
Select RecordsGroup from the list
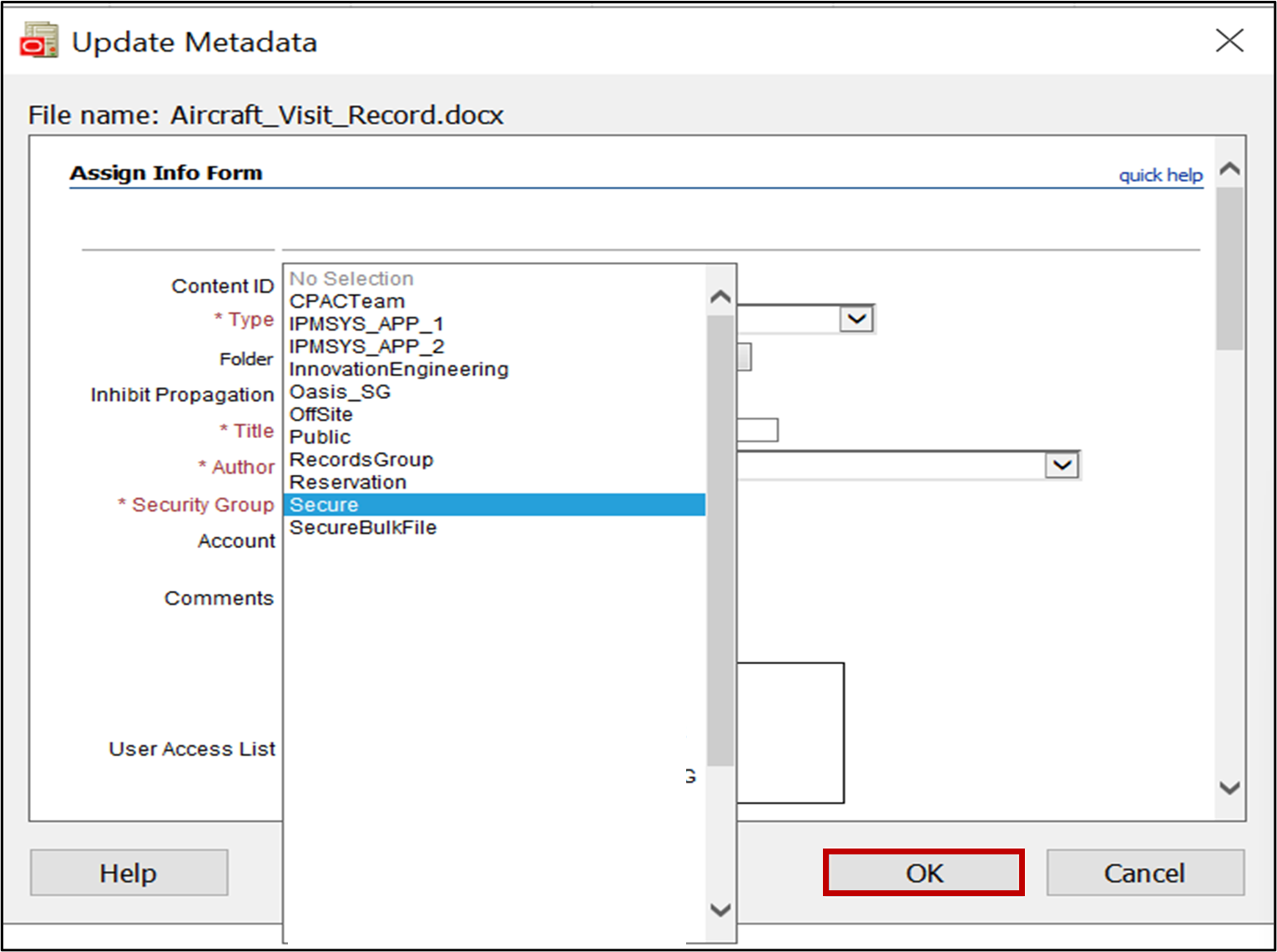[x=361, y=460]
